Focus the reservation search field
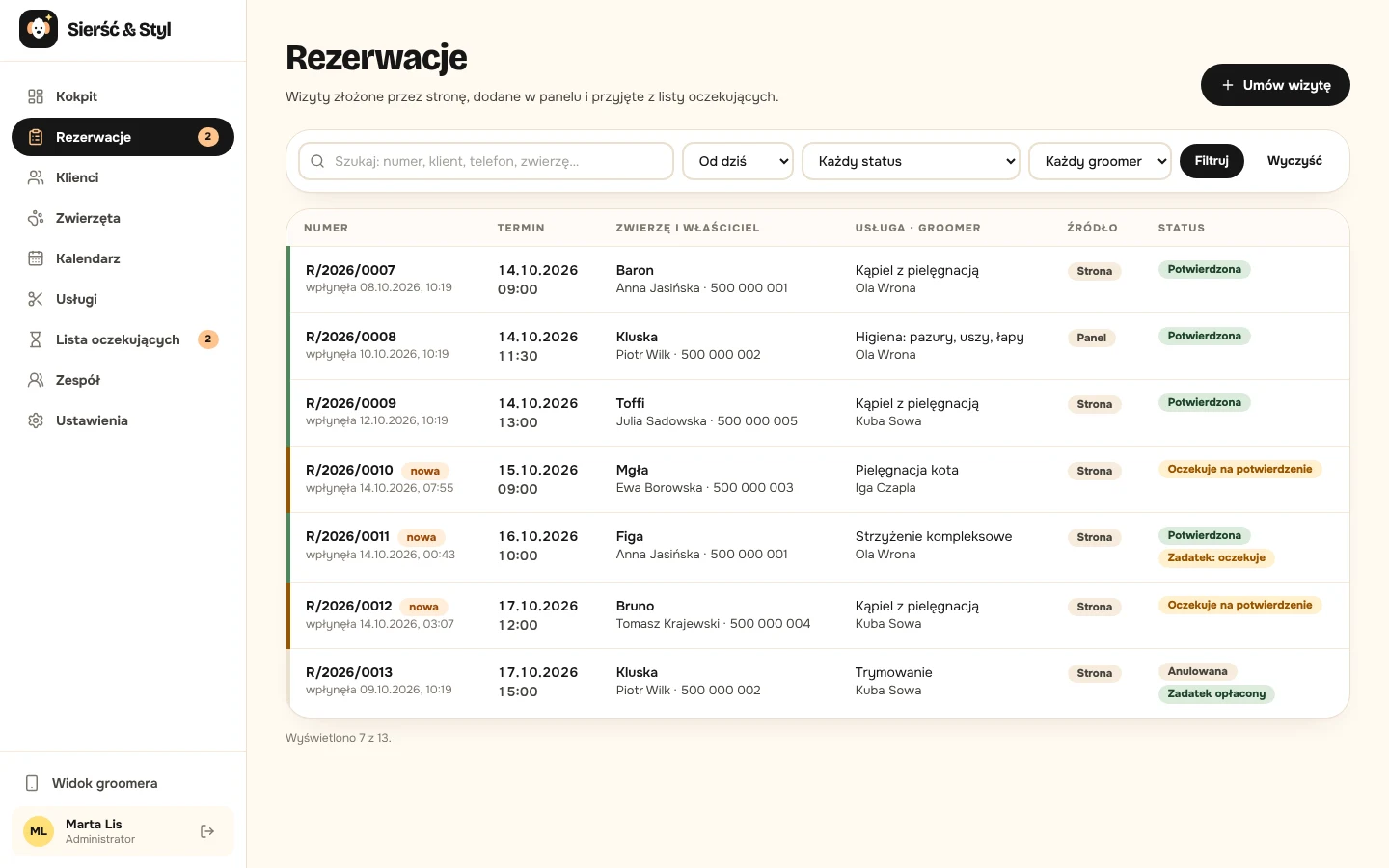The width and height of the screenshot is (1389, 868). (486, 161)
